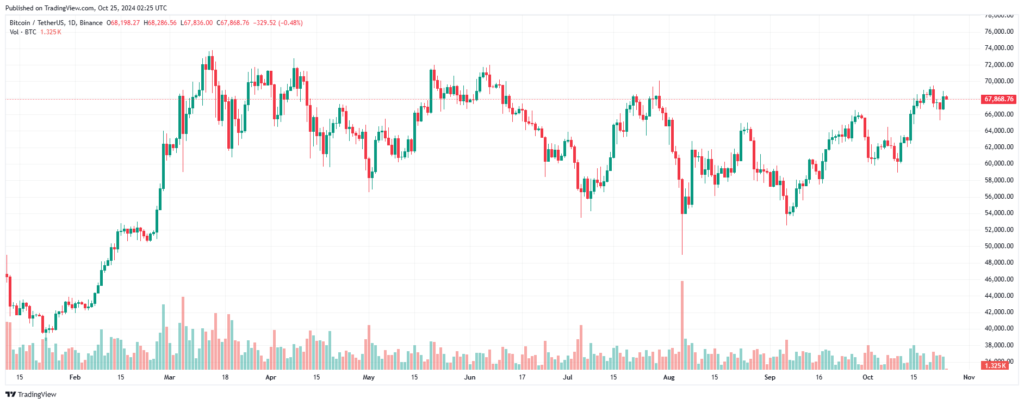Click the red 67,868.76 current price tag

pyautogui.click(x=999, y=99)
